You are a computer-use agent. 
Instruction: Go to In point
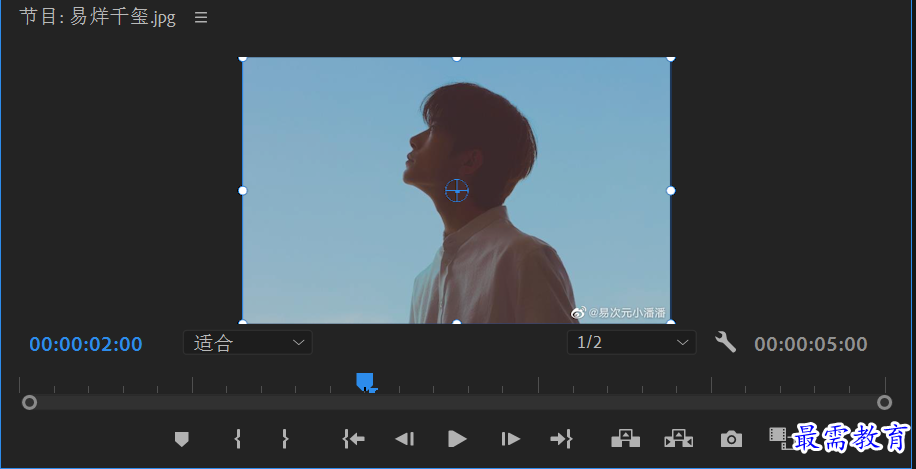[353, 439]
